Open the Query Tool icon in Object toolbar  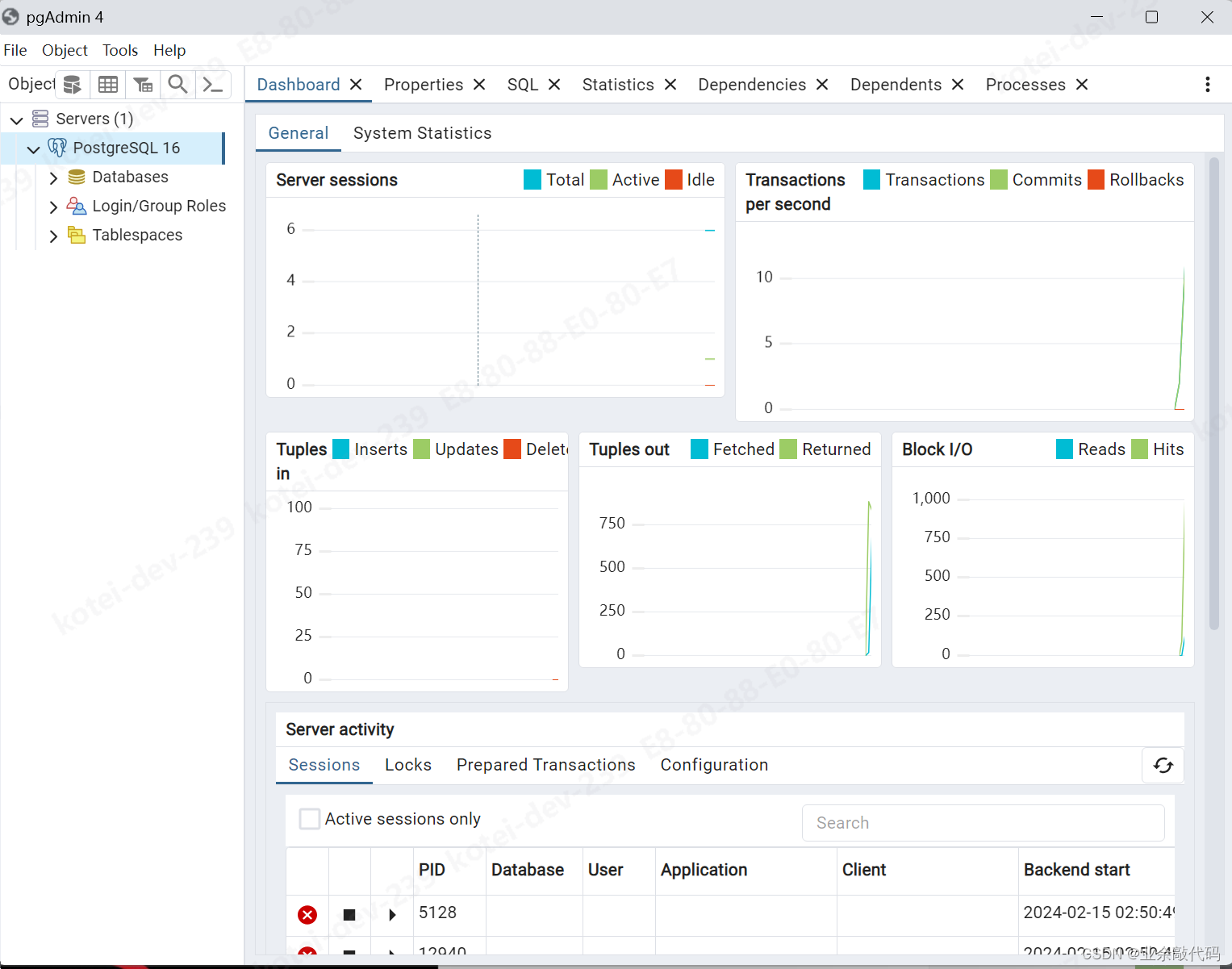[x=73, y=85]
